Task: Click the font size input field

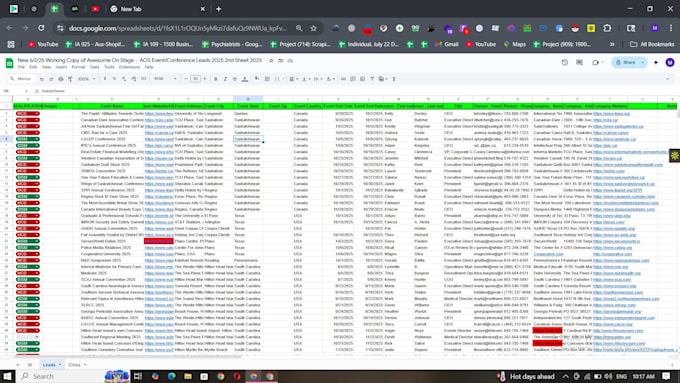Action: click(195, 79)
